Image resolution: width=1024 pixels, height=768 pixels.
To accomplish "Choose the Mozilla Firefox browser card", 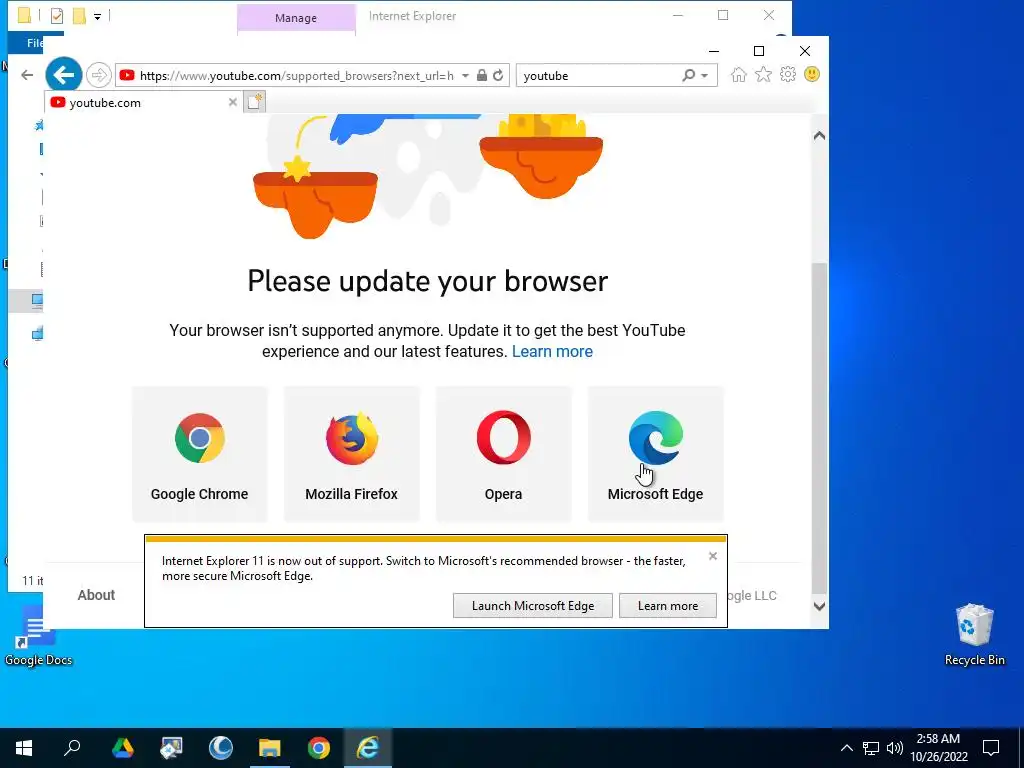I will point(351,454).
